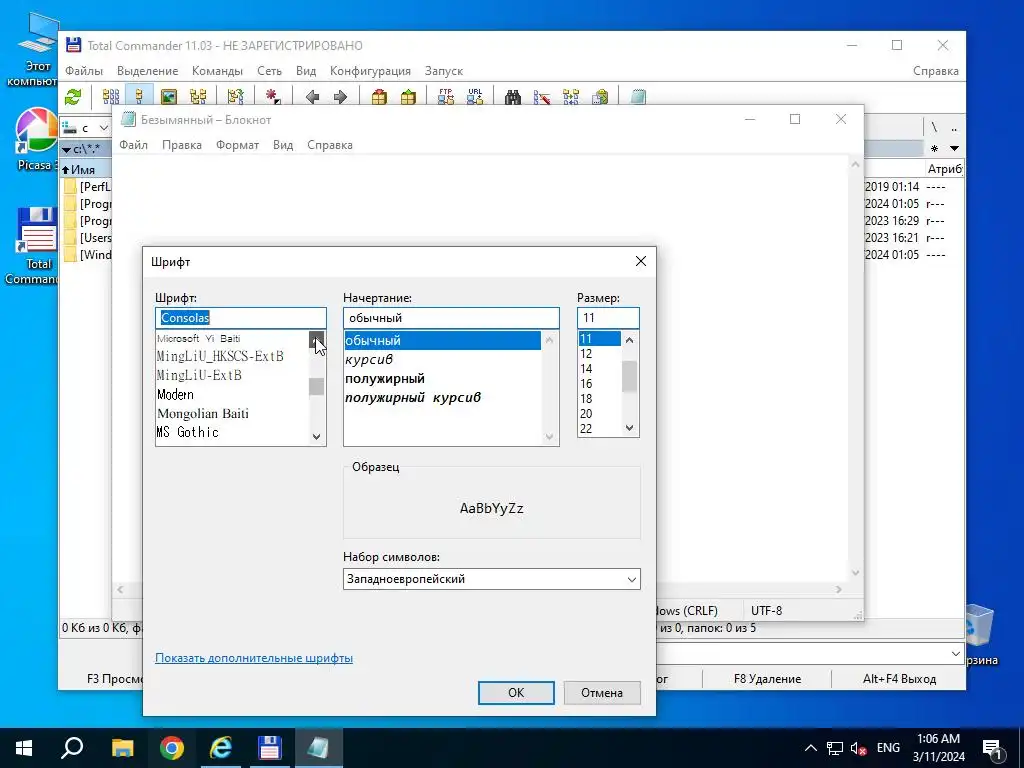
Task: Open the directory history arrow next to asterisk
Action: click(x=954, y=149)
